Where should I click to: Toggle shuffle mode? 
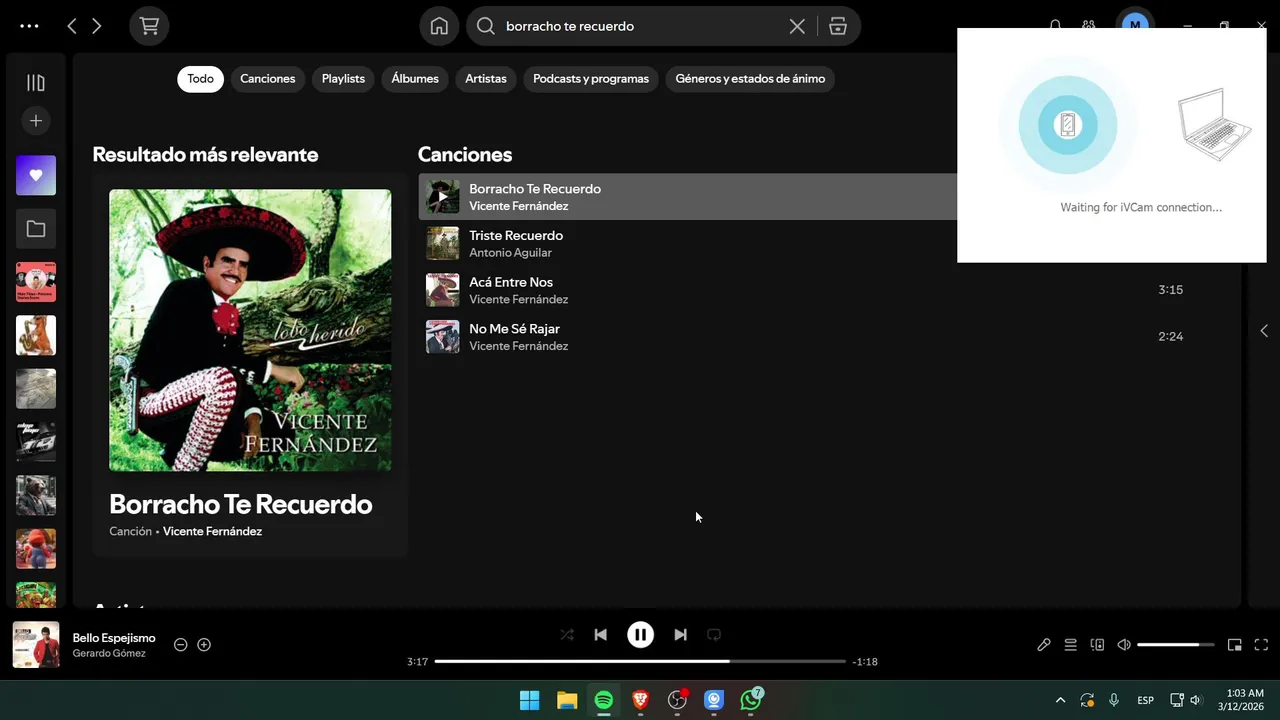(x=567, y=635)
